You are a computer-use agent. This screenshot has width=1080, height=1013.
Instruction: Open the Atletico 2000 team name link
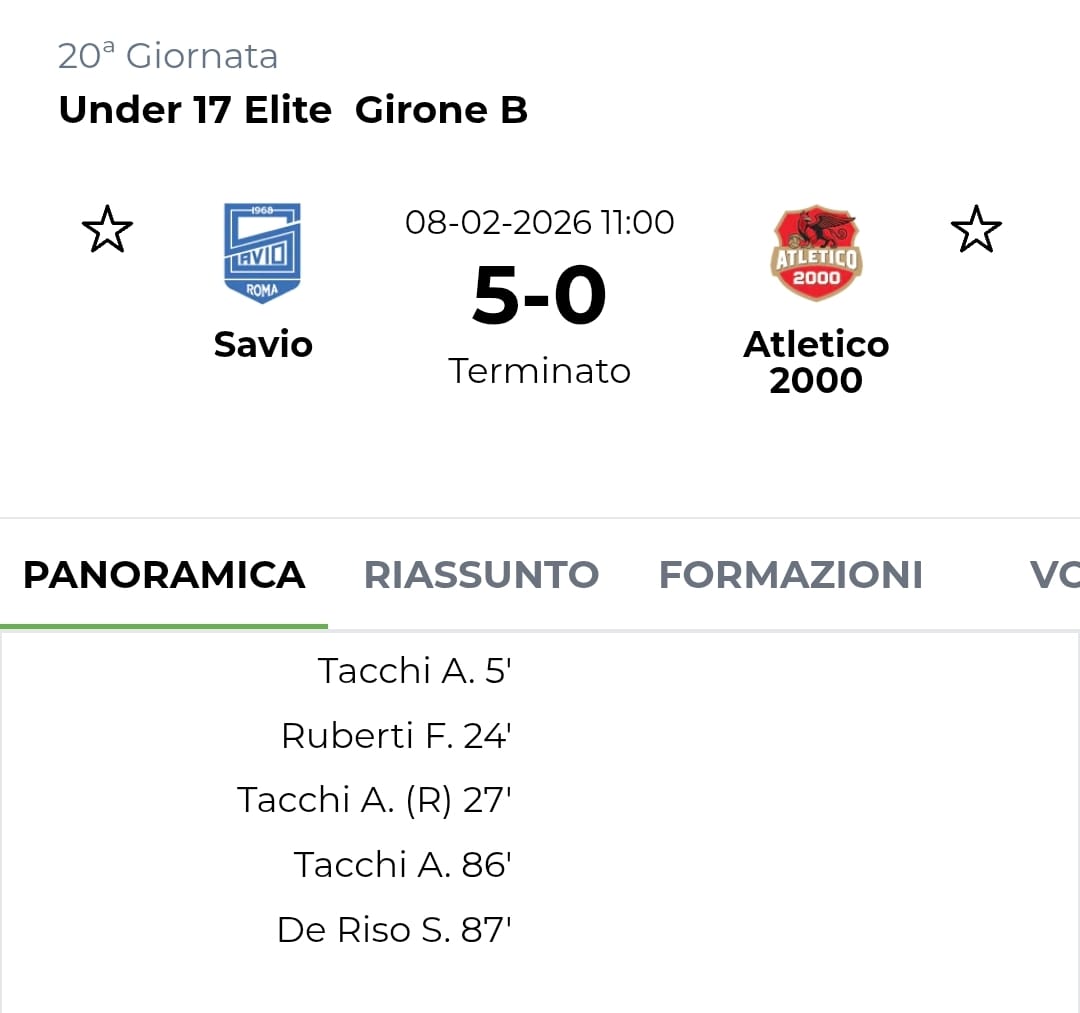click(x=816, y=362)
